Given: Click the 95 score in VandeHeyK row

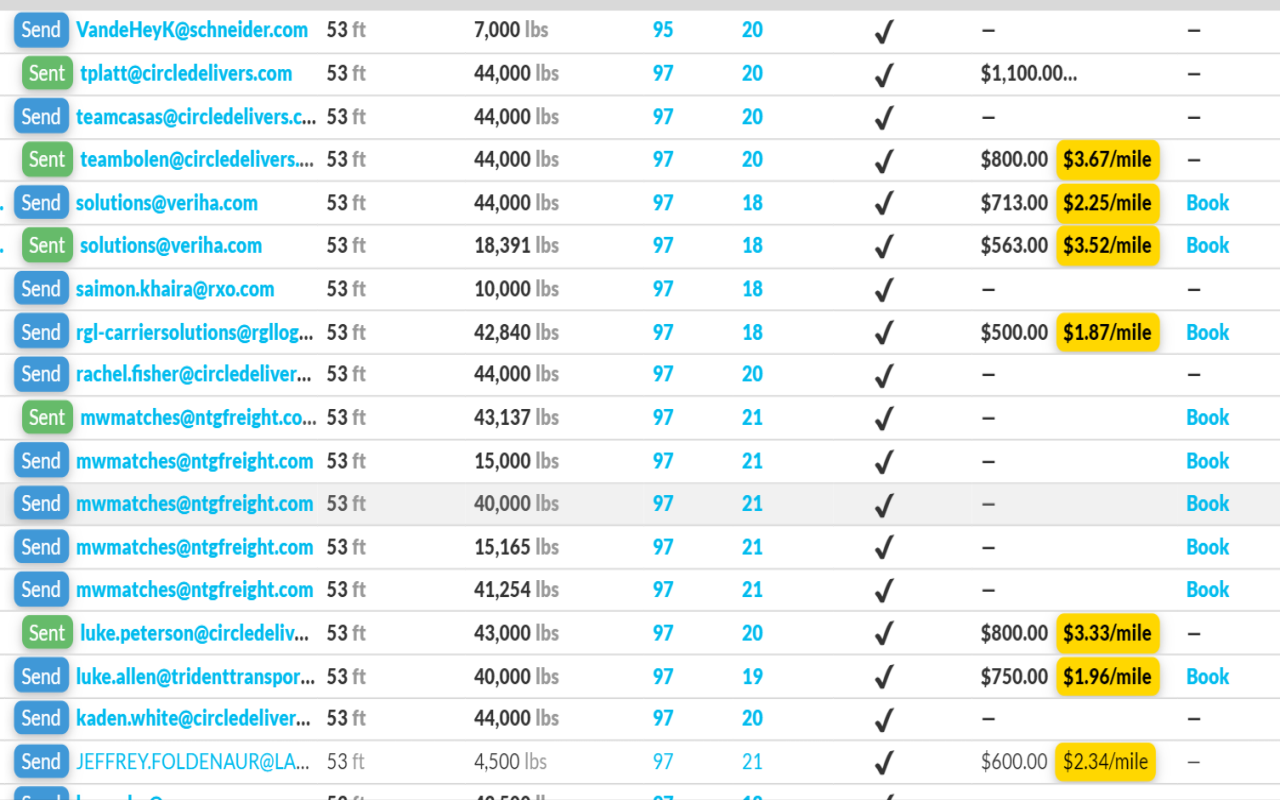Looking at the screenshot, I should tap(663, 30).
